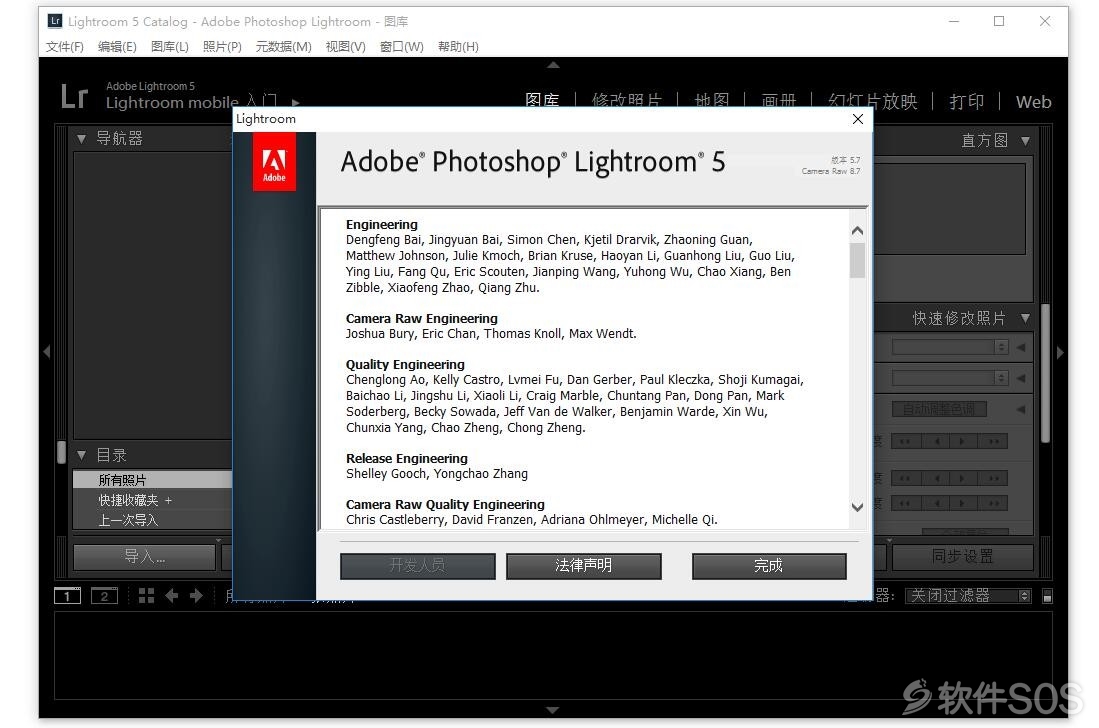Click arrow next to Lightroom mobile 入门
Screen dimensions: 1099x728
[296, 102]
